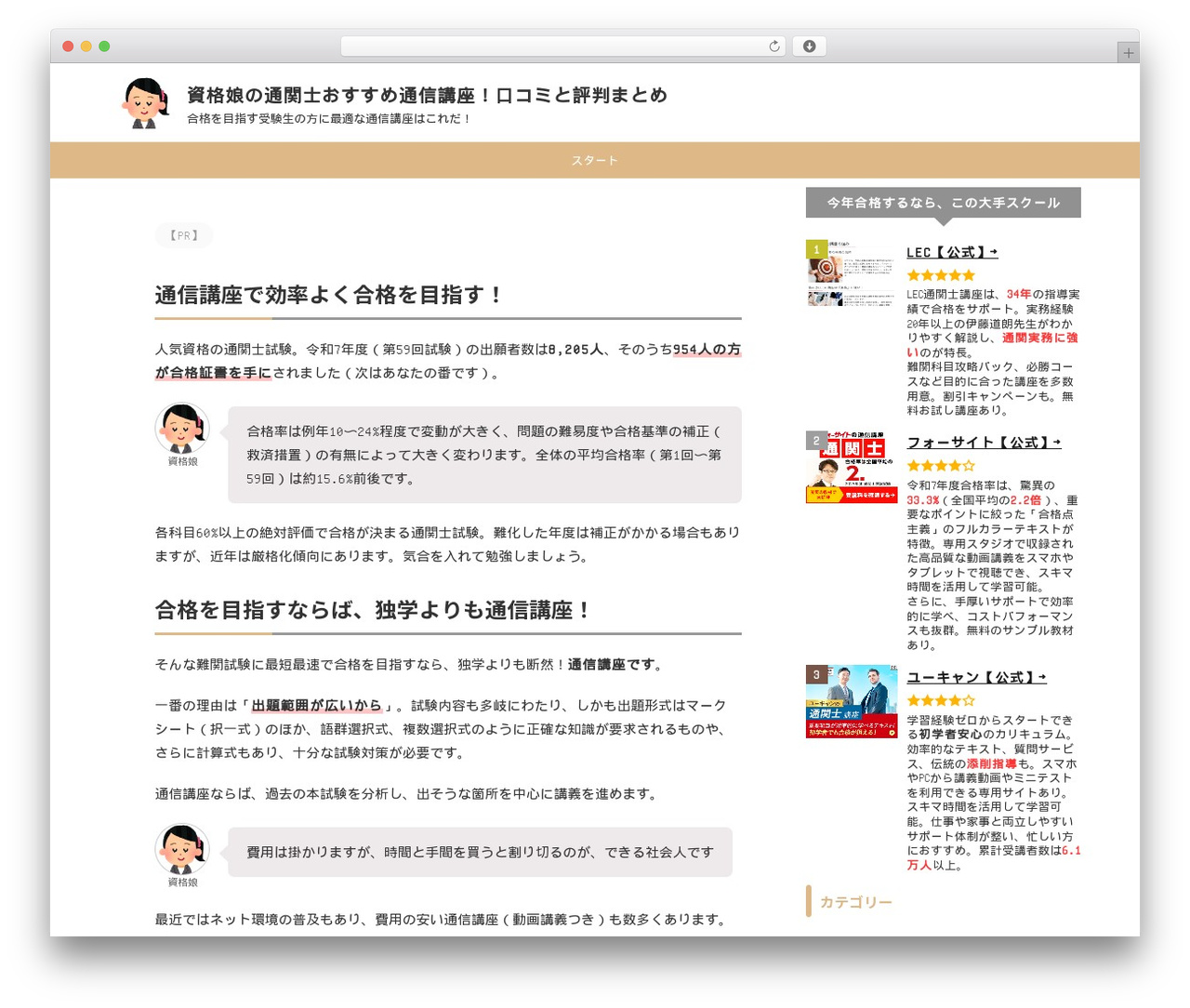Image resolution: width=1190 pixels, height=1008 pixels.
Task: Click the ユーキャン rank 3 thumbnail image
Action: coord(852,702)
